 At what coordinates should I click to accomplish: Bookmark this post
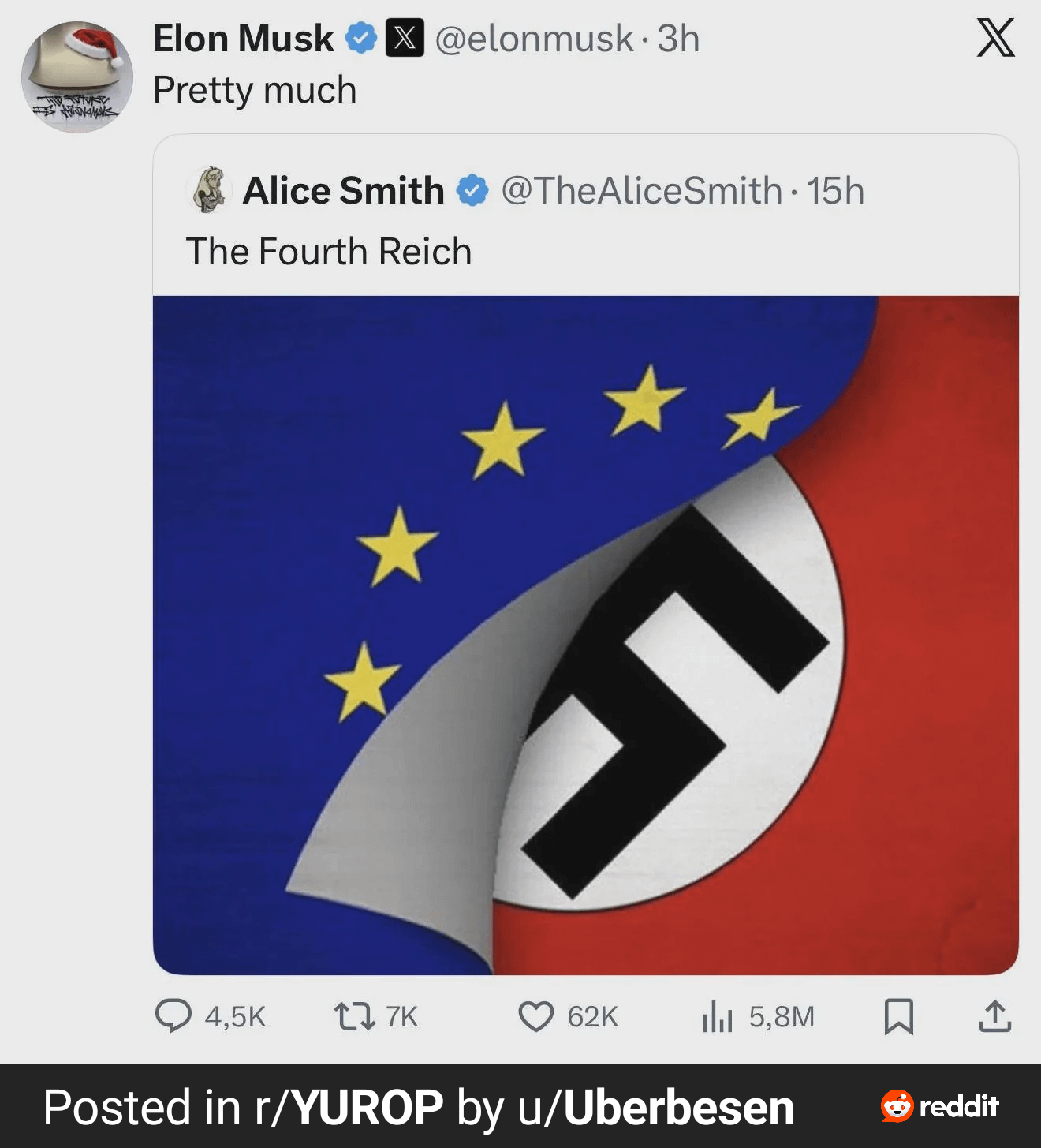(898, 1016)
